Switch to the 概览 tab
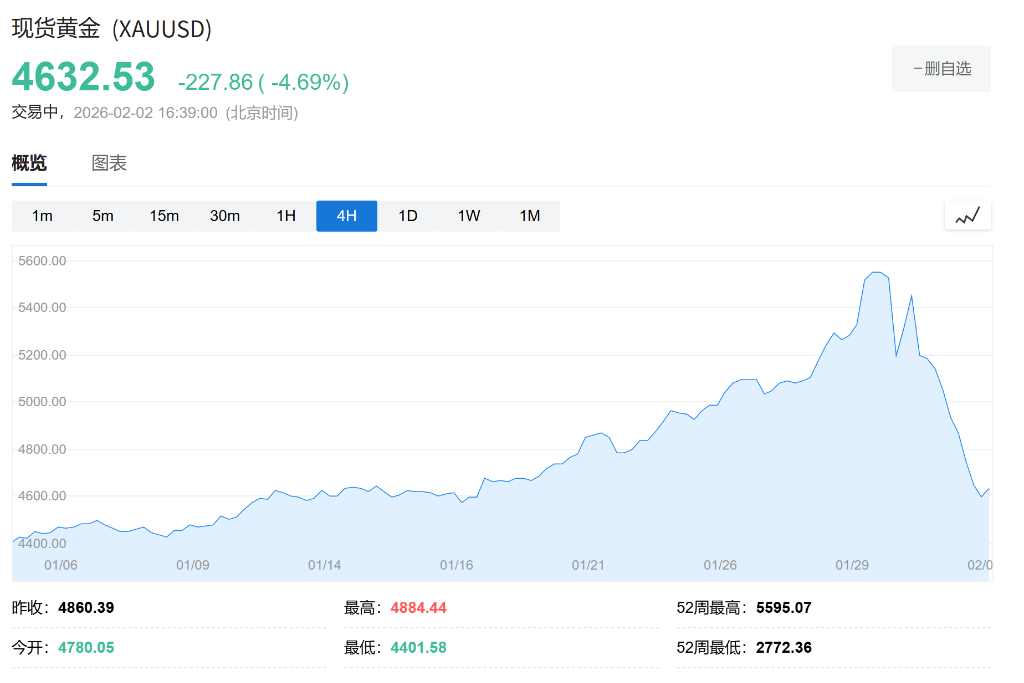The height and width of the screenshot is (683, 1024). pos(29,164)
